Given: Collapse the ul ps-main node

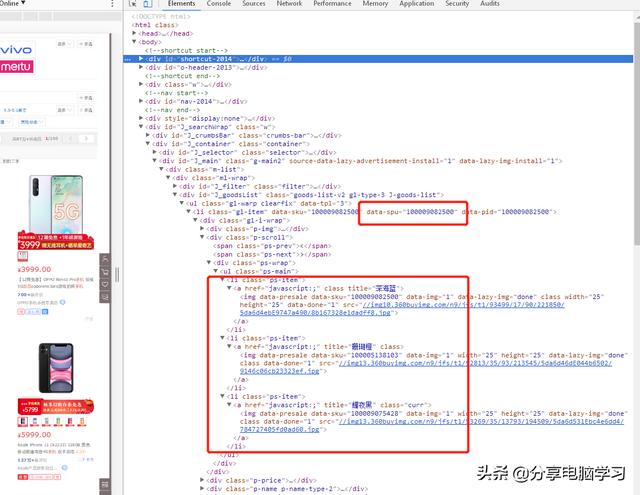Looking at the screenshot, I should pyautogui.click(x=216, y=271).
